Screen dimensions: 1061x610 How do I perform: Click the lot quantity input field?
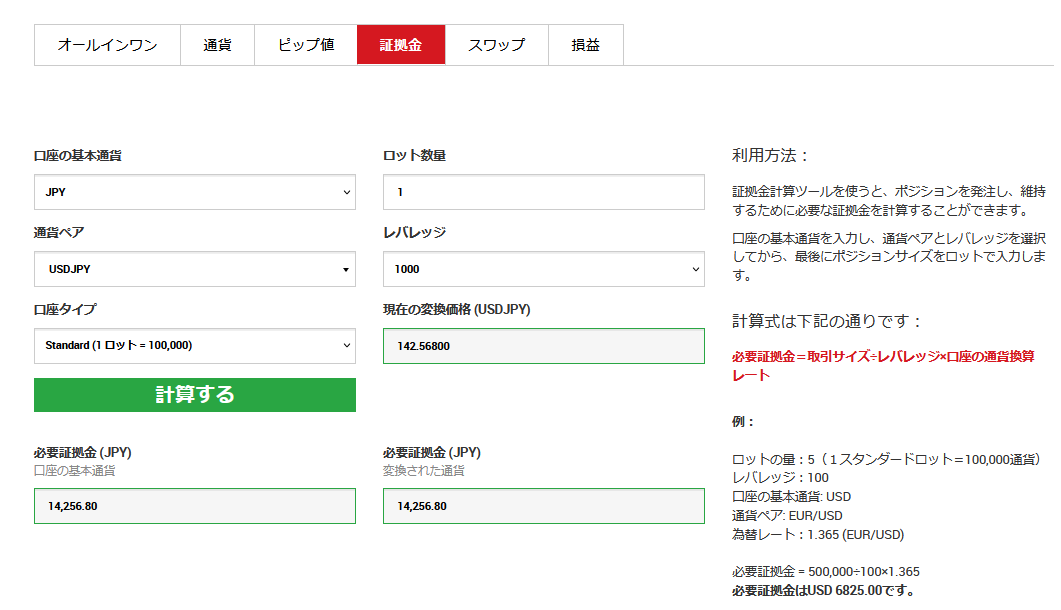click(x=543, y=192)
